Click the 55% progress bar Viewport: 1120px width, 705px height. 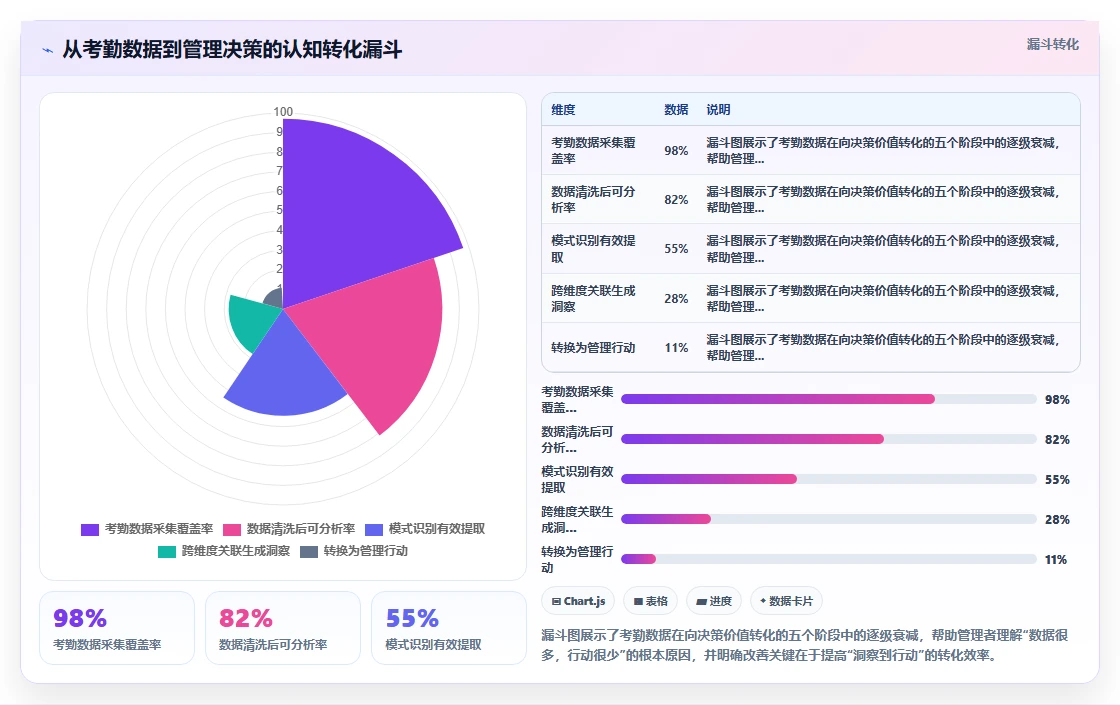(829, 479)
